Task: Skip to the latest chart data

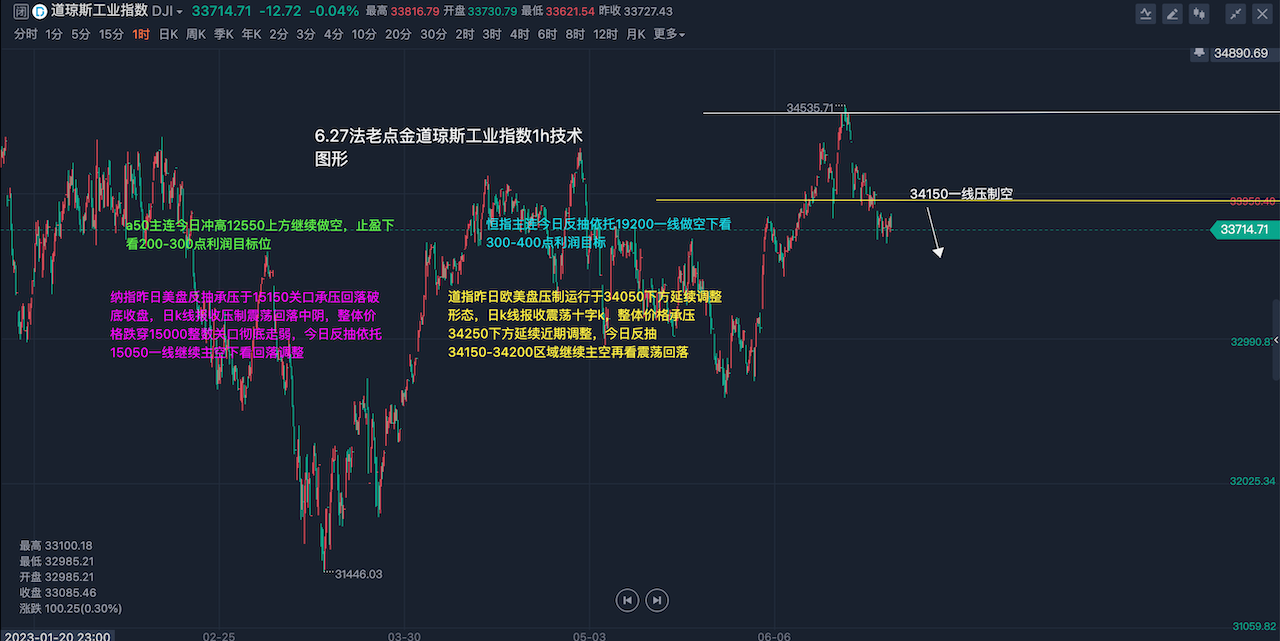Action: 656,600
